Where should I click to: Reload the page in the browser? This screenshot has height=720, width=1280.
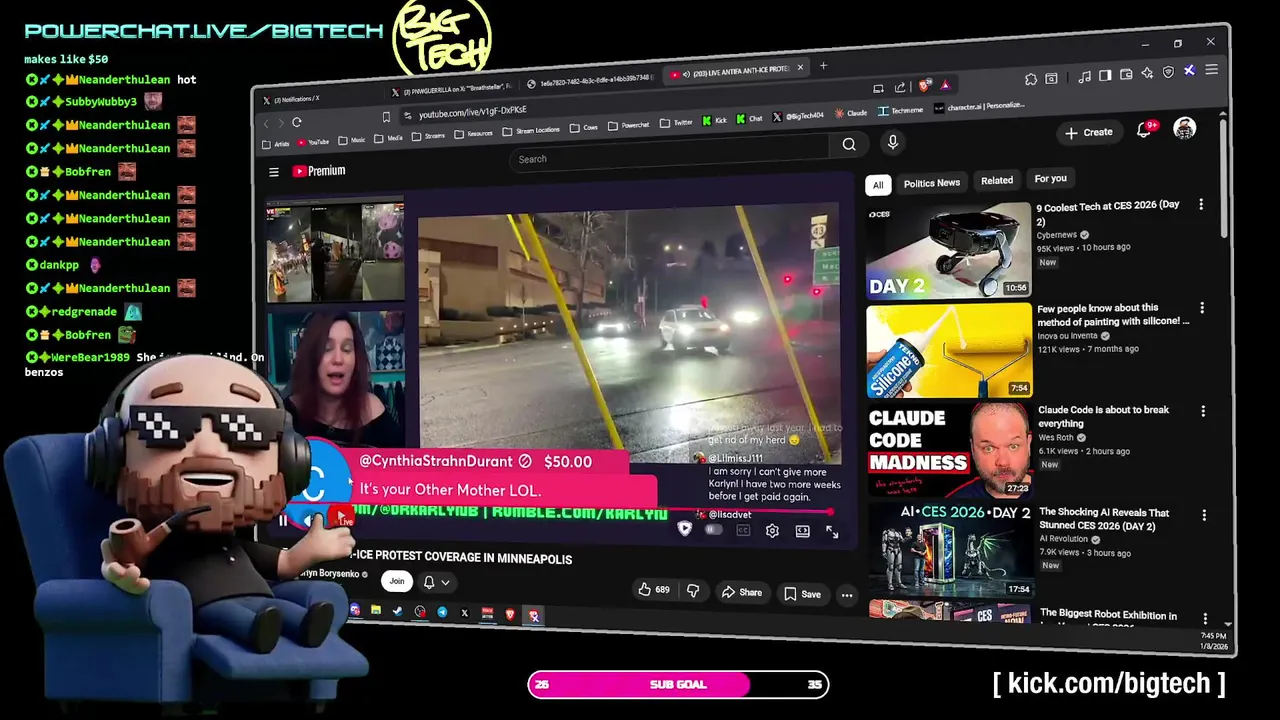tap(296, 122)
